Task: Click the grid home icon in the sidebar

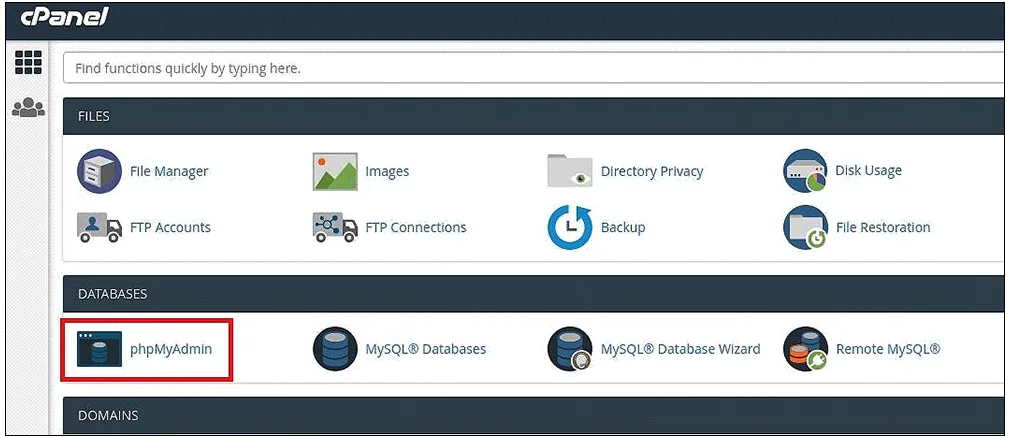Action: coord(28,62)
